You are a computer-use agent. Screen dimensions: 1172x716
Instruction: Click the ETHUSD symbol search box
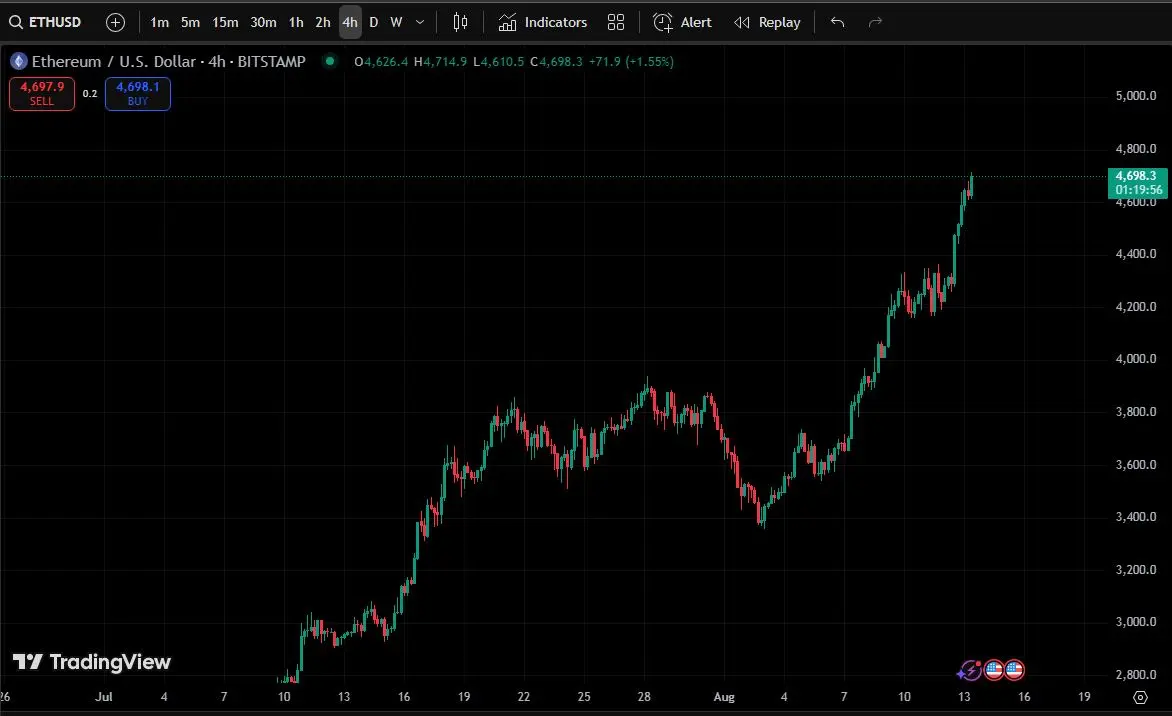46,22
